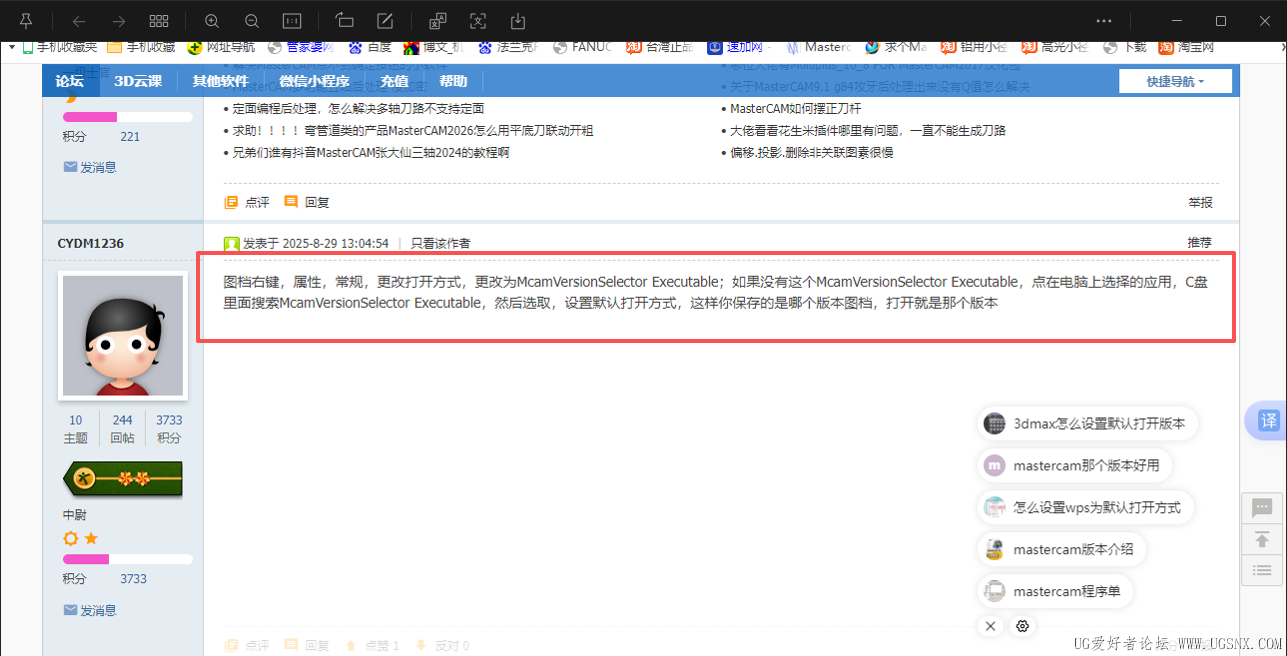Image resolution: width=1287 pixels, height=656 pixels.
Task: Open the 网址导航 bookmark
Action: coord(220,46)
